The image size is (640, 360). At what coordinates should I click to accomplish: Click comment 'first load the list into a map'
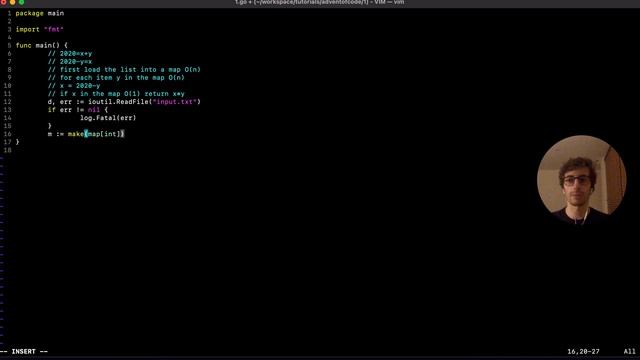pyautogui.click(x=124, y=69)
